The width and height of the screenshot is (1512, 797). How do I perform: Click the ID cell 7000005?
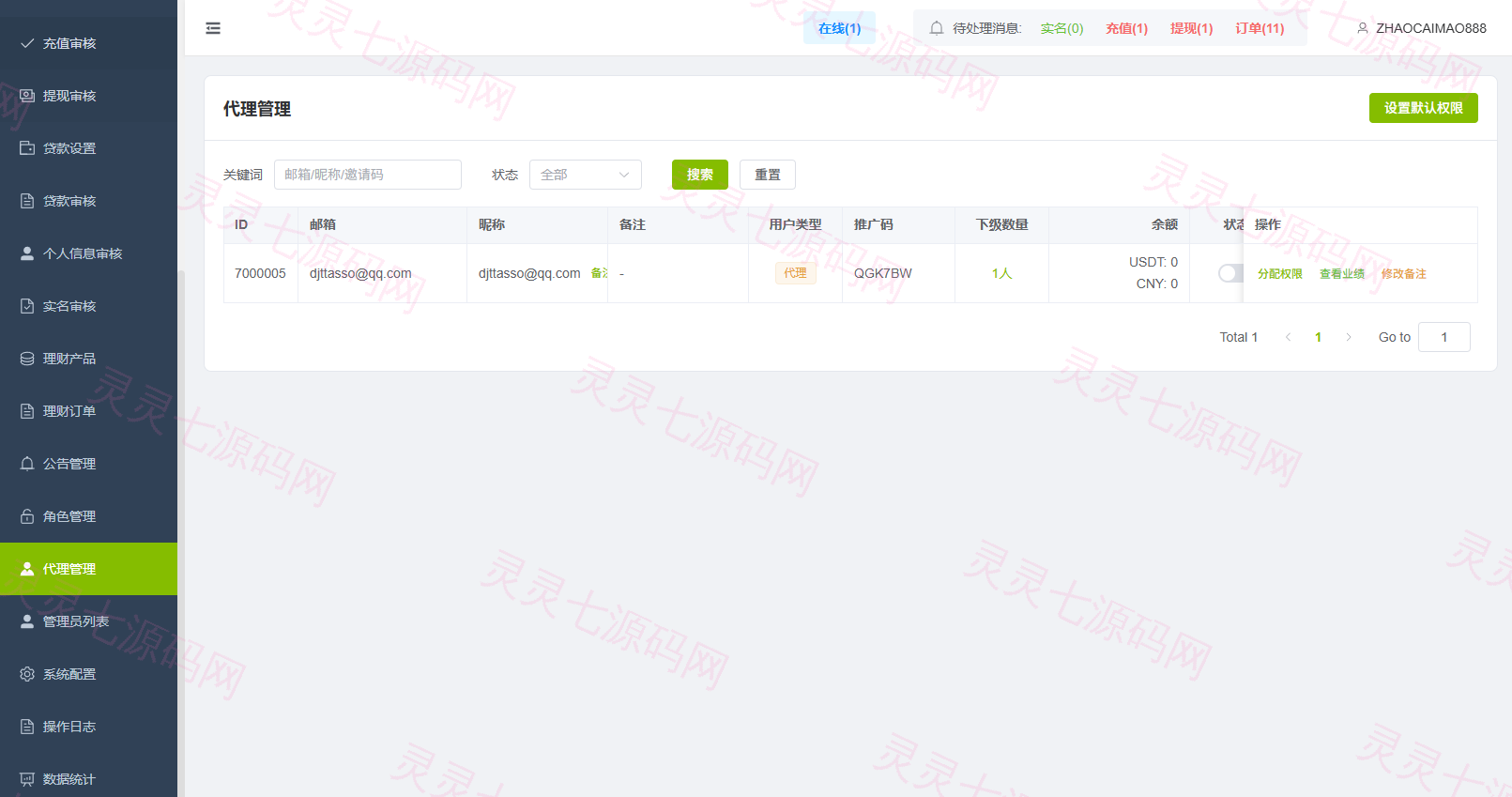click(x=260, y=273)
